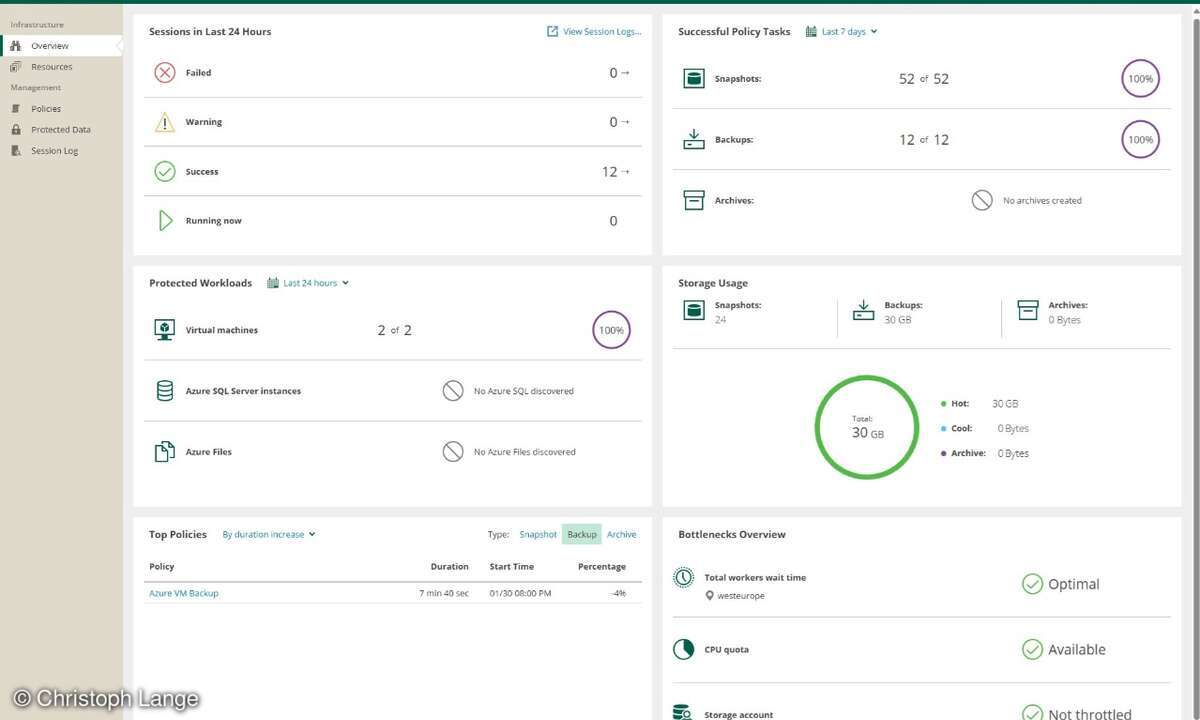Click the calendar icon beside Last 24 hours
Screen dimensions: 1200x720
tap(272, 283)
